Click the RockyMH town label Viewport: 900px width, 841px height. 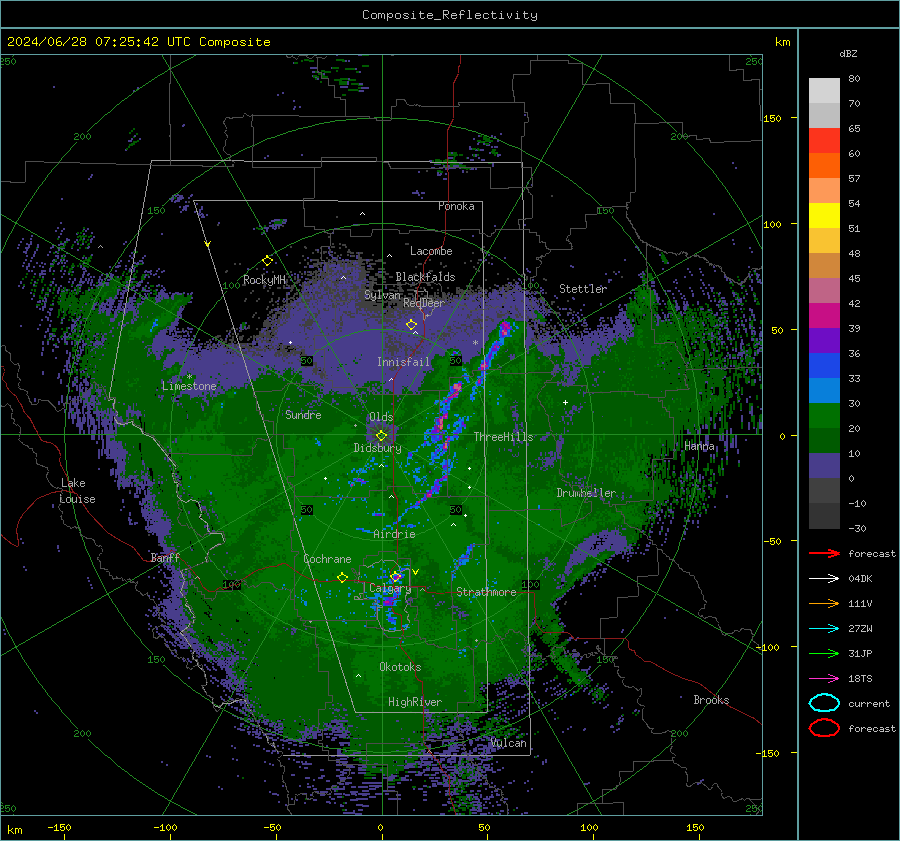[x=264, y=280]
